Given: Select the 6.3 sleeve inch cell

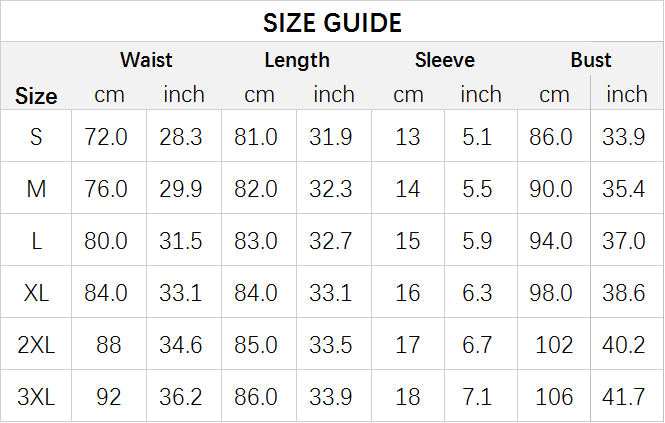Looking at the screenshot, I should (477, 293).
